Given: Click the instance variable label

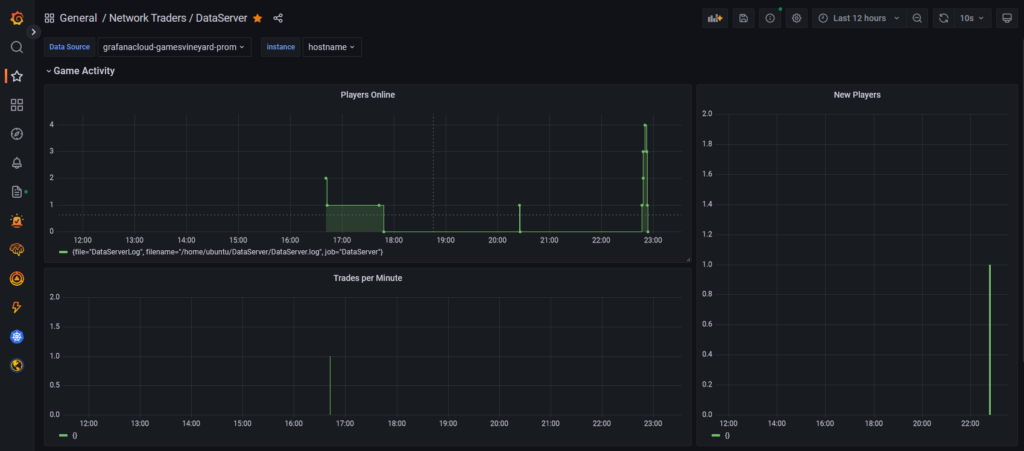Looking at the screenshot, I should point(281,47).
